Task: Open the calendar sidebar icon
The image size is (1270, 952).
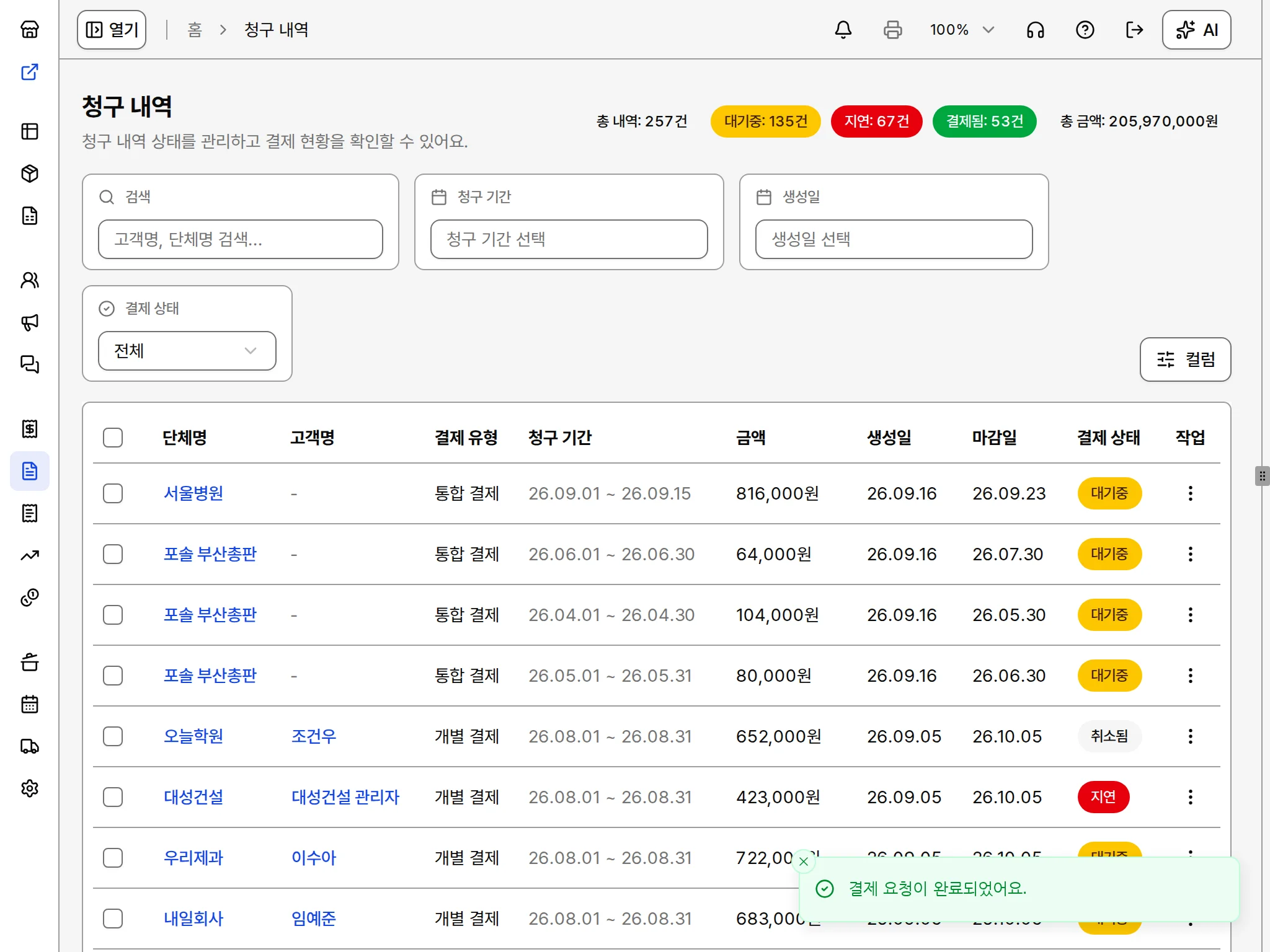Action: click(x=30, y=704)
